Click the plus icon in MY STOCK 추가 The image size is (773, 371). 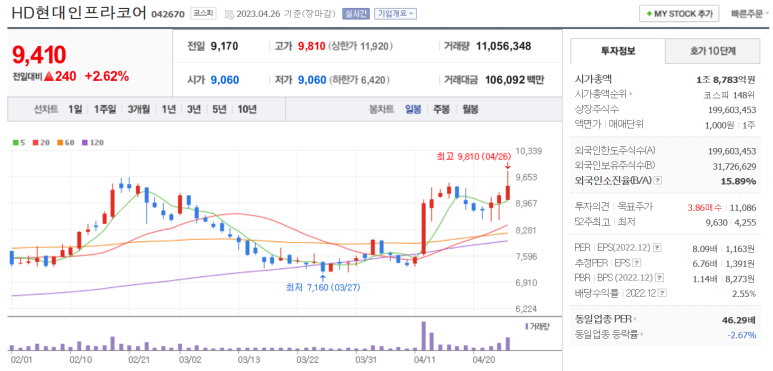pos(649,14)
